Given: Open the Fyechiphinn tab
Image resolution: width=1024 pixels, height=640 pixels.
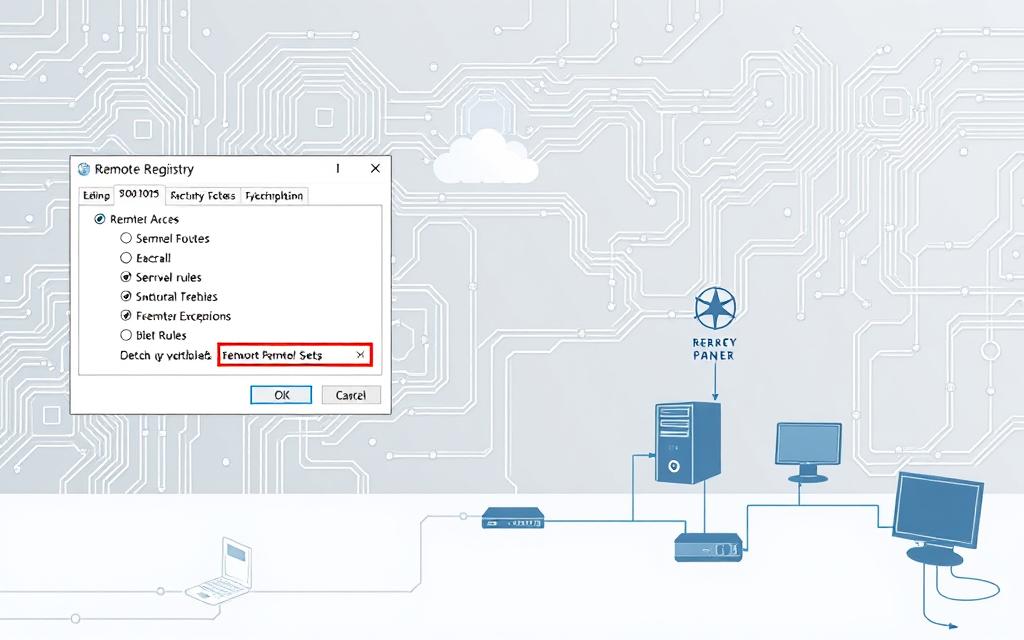Looking at the screenshot, I should pos(274,196).
